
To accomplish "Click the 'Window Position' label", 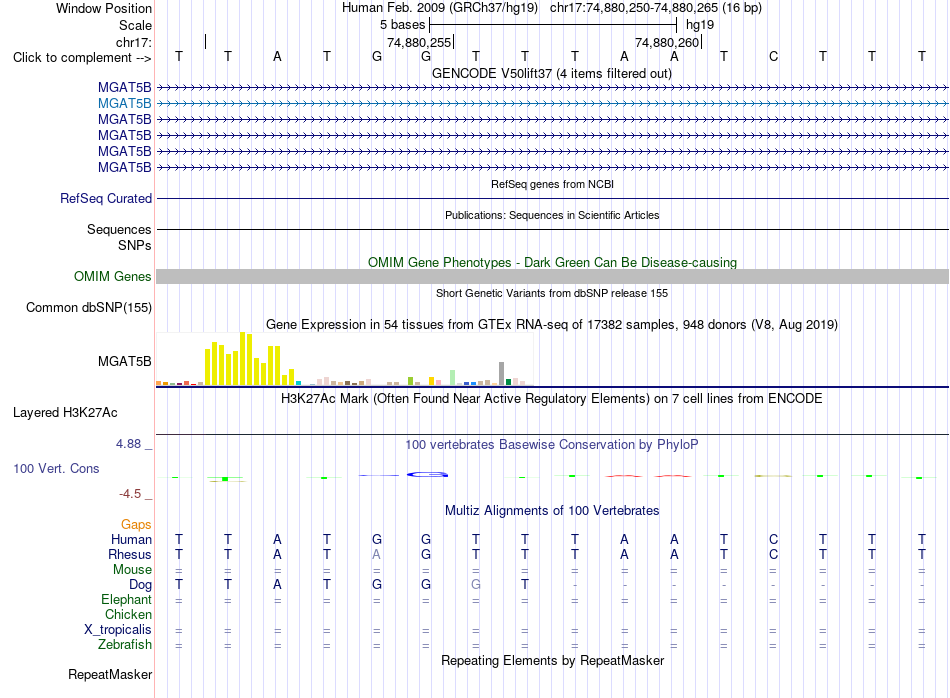I will point(104,8).
